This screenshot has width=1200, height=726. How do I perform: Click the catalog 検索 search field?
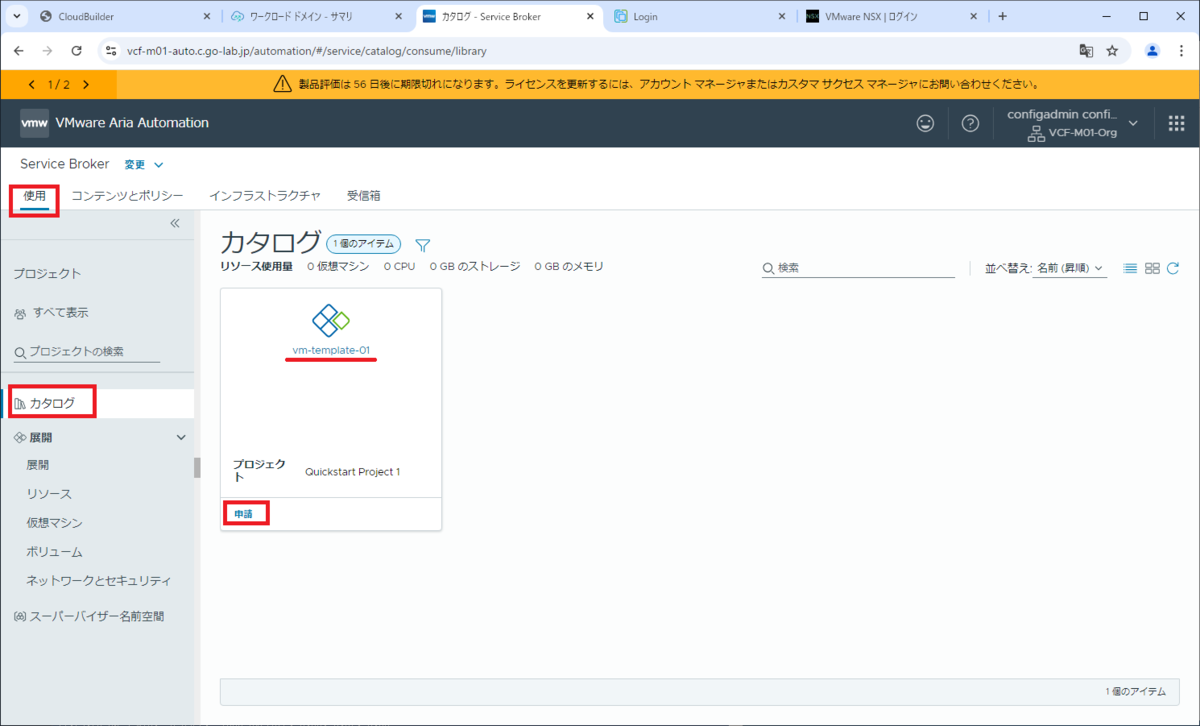[x=858, y=268]
